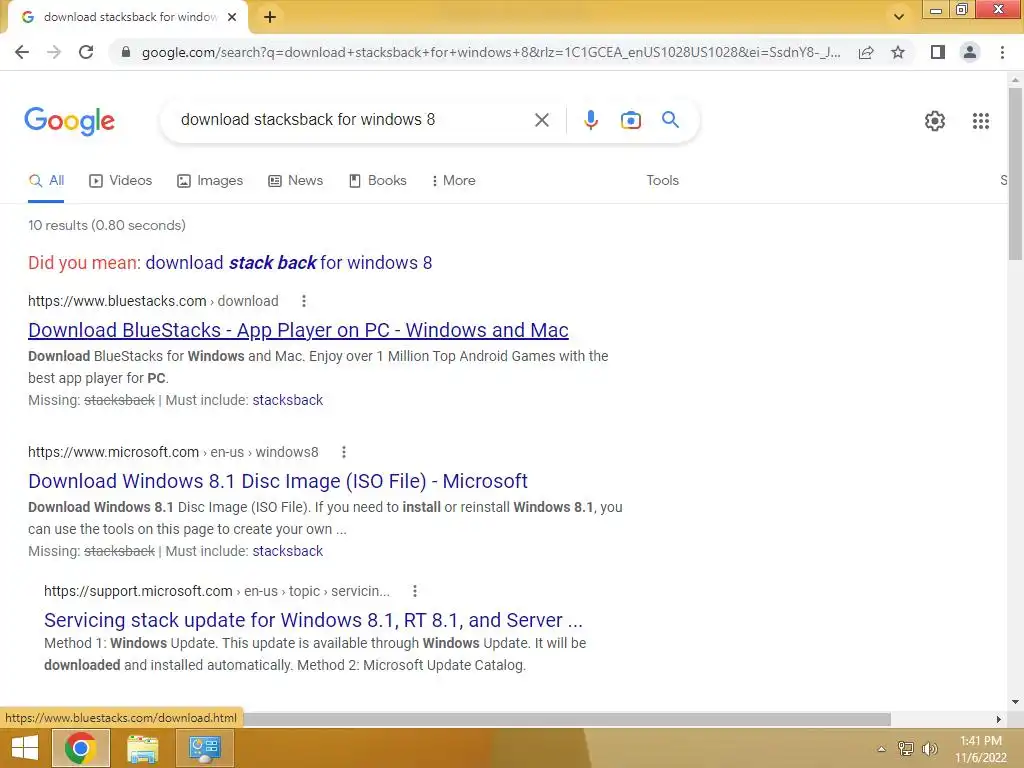
Task: Reload the current page
Action: click(x=86, y=52)
